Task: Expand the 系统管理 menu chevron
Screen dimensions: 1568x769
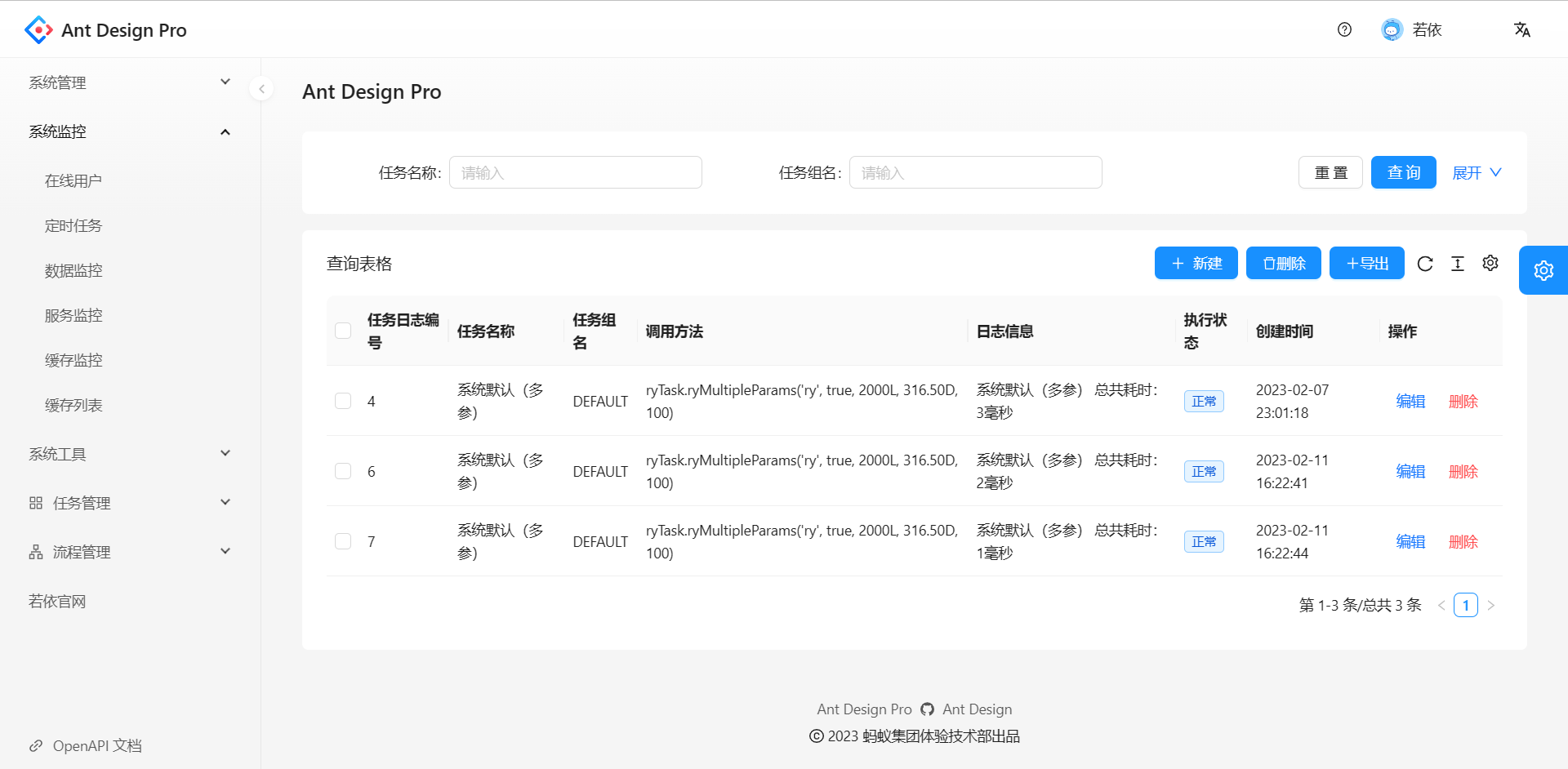Action: (x=225, y=82)
